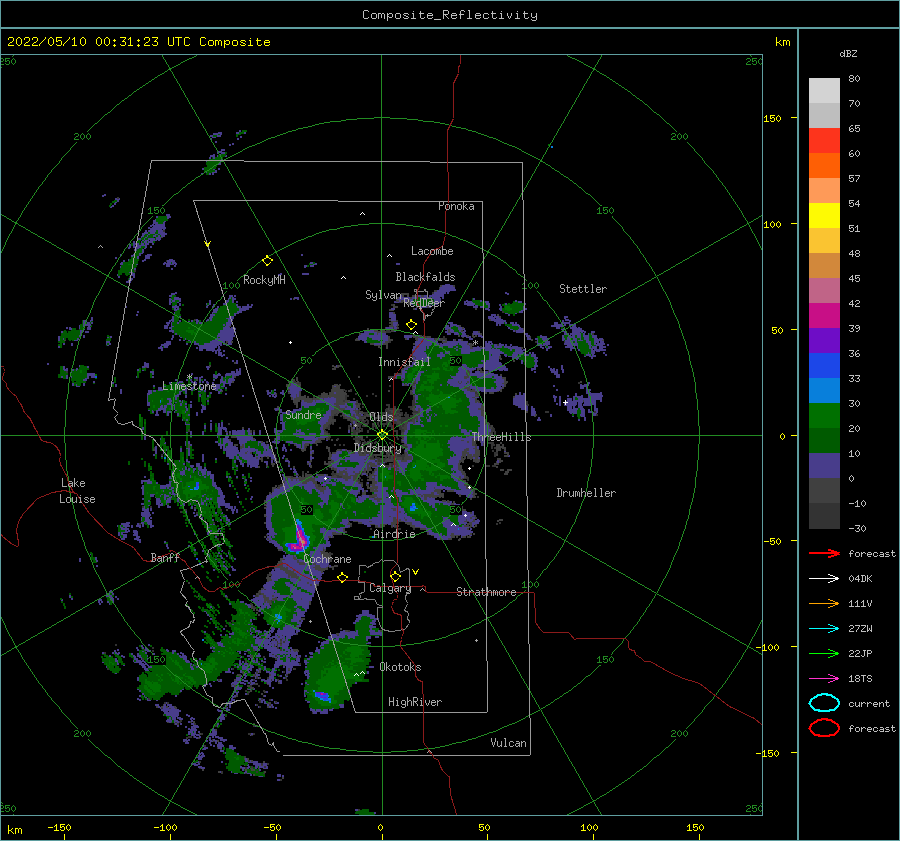Screen dimensions: 900x841
Task: Click the Cochrane city label
Action: click(327, 559)
